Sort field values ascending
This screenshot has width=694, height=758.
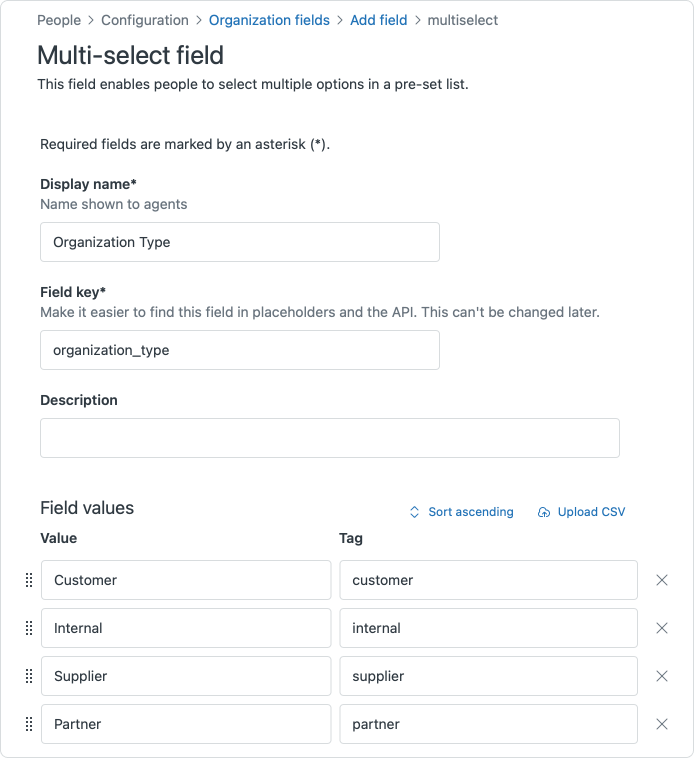pos(461,512)
